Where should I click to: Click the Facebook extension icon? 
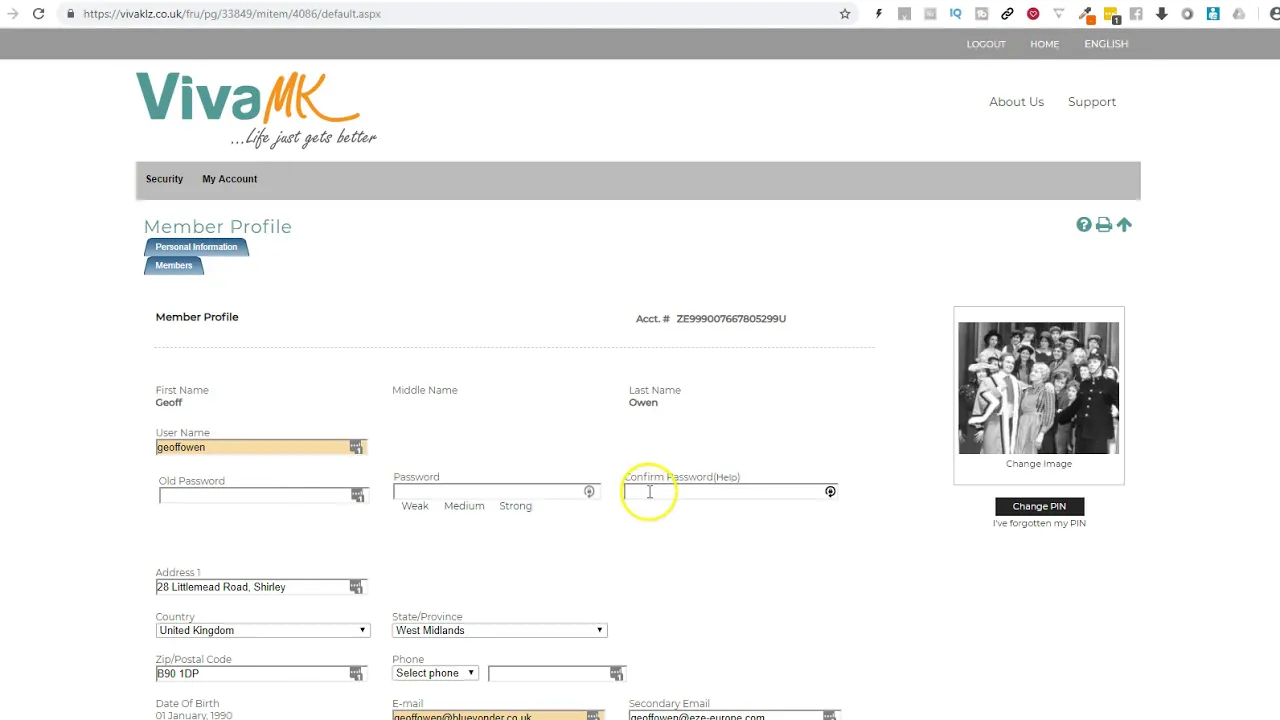pos(1136,14)
